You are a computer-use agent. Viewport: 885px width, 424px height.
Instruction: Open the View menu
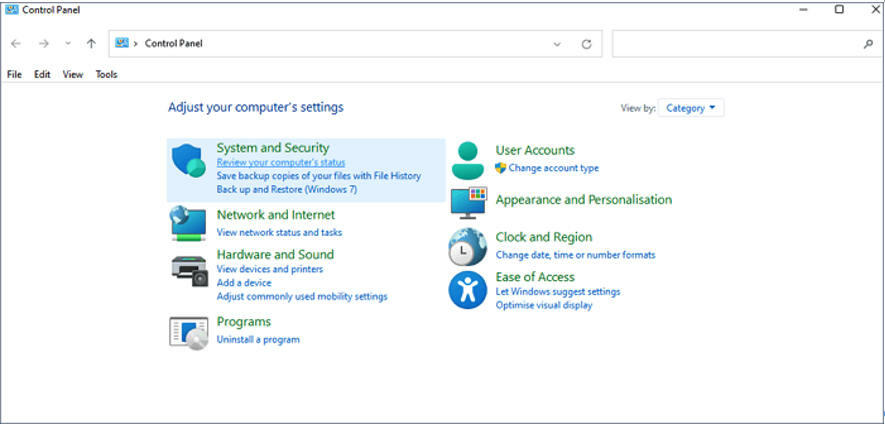point(73,74)
